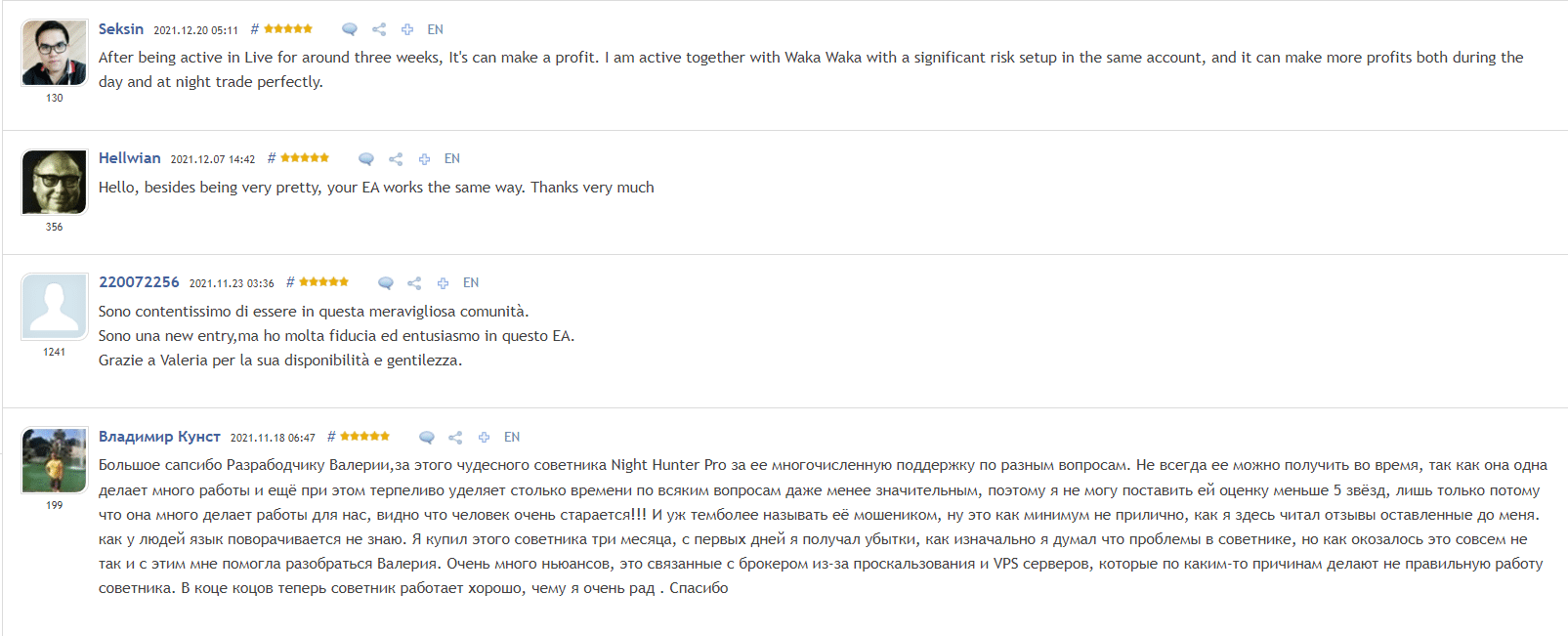Open Hellwian's profile name link

[130, 158]
